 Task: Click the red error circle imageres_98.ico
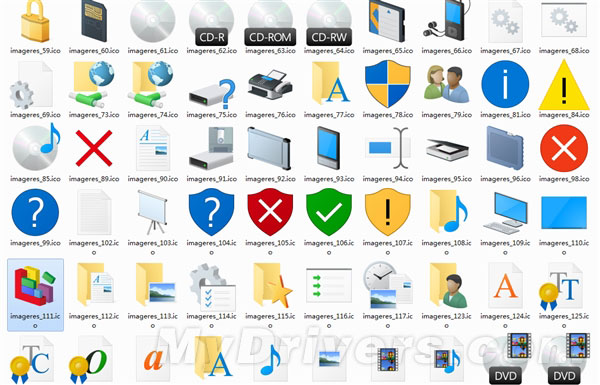point(564,148)
